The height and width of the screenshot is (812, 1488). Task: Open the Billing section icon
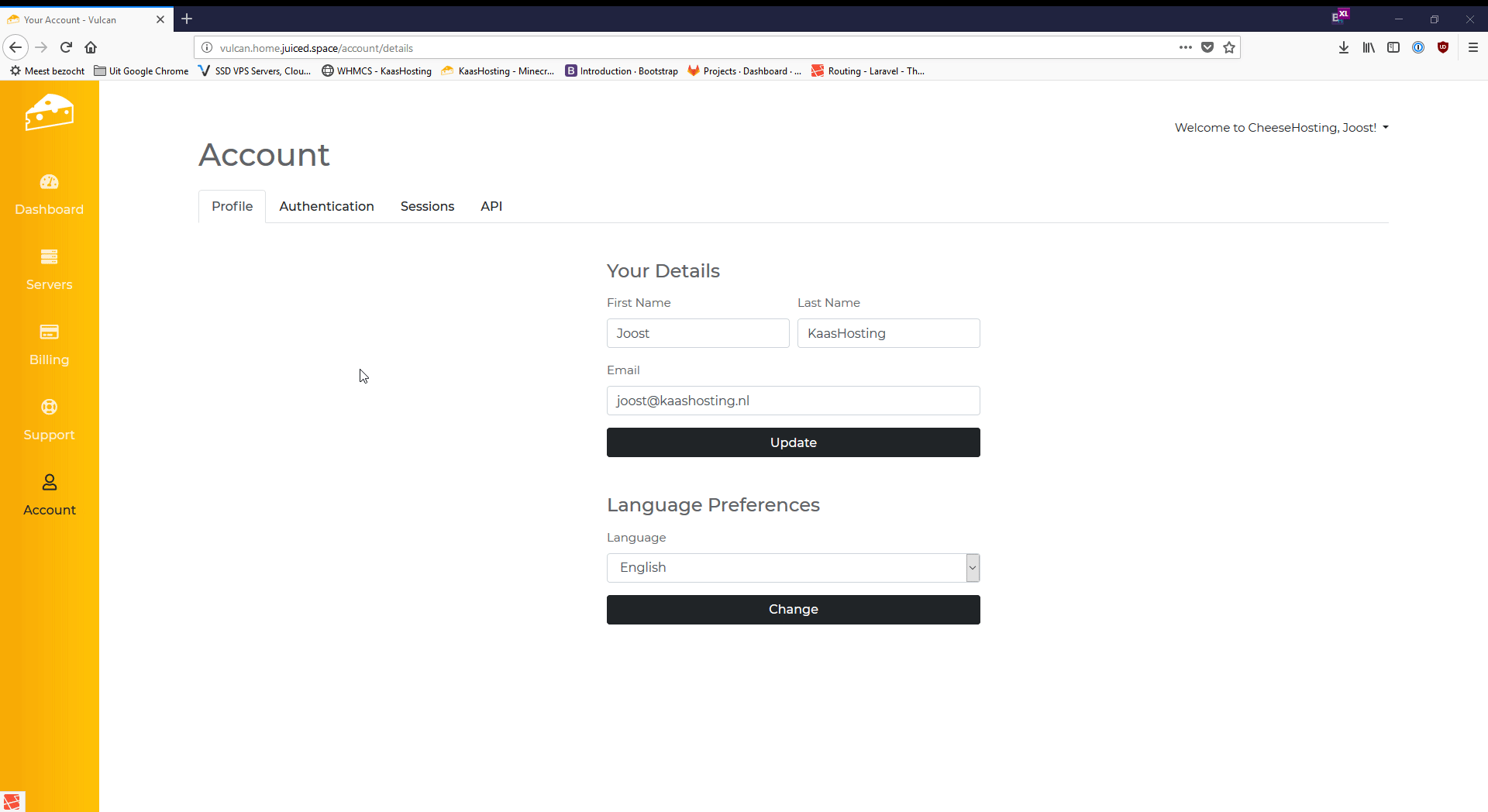(x=49, y=332)
